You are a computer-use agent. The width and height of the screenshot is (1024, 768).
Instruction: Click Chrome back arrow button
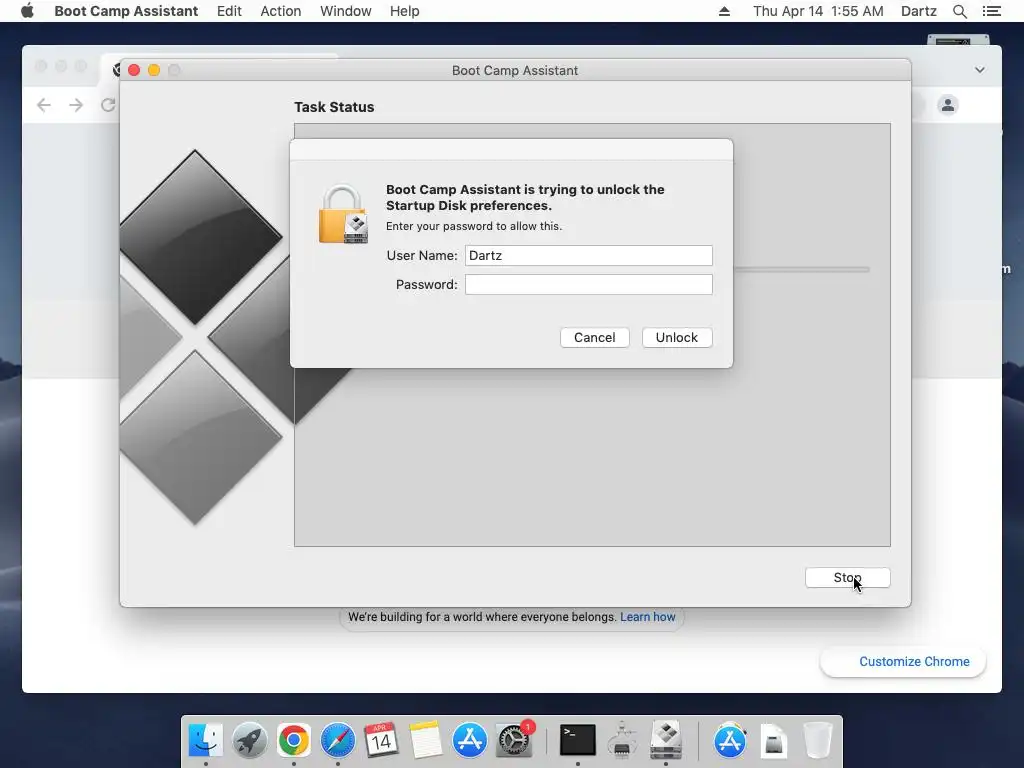44,104
